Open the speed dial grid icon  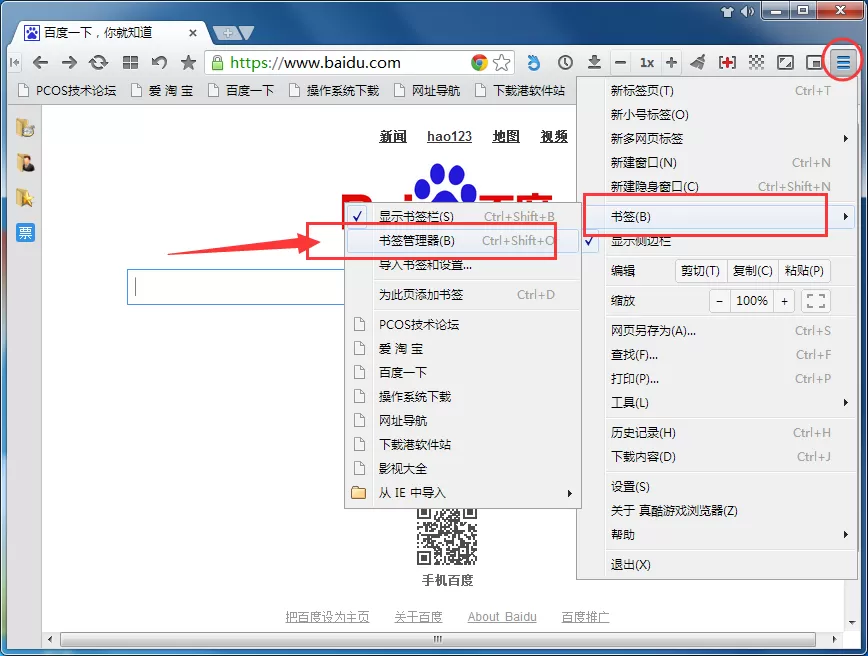[x=130, y=63]
